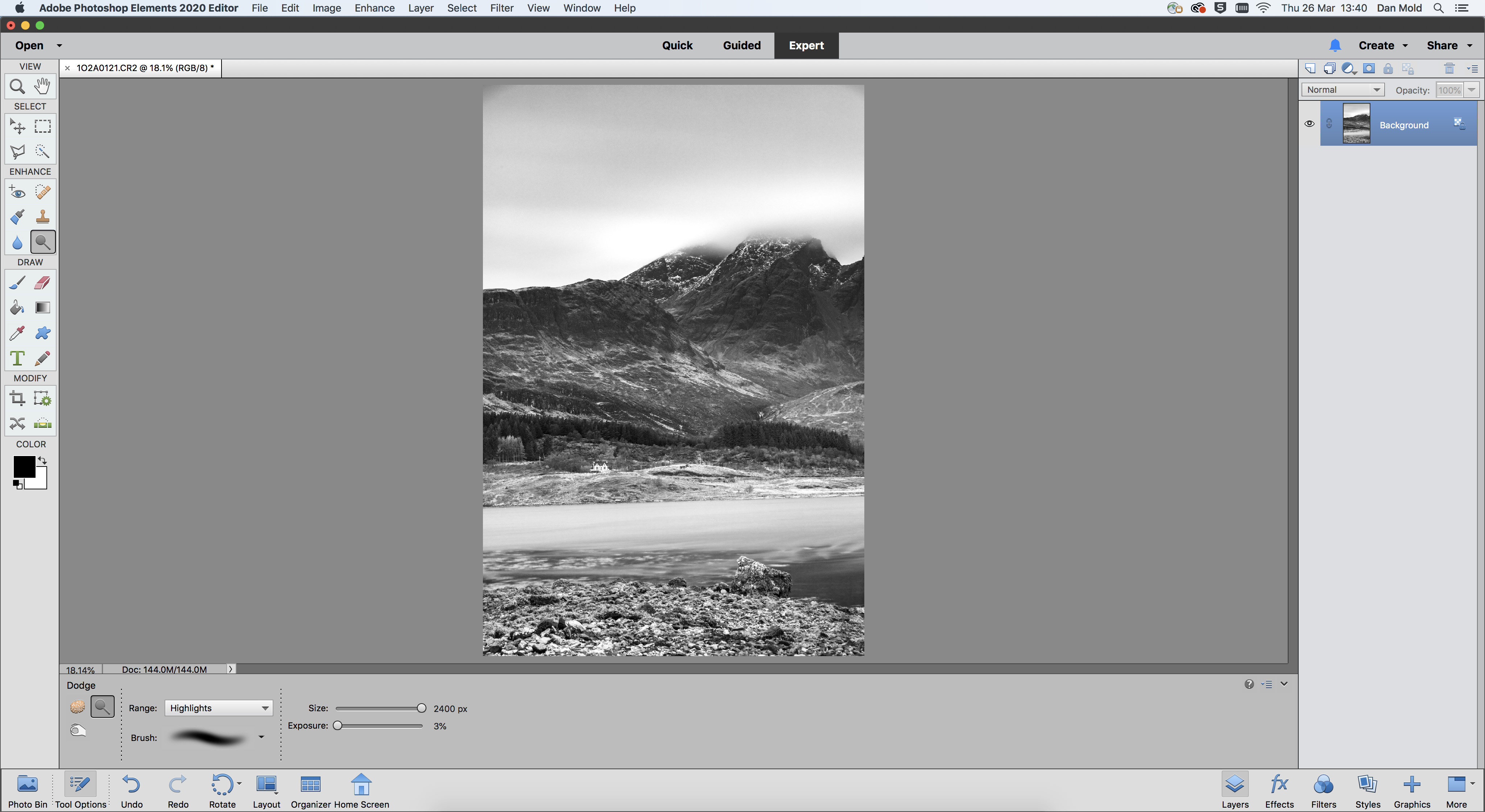Select the Crop tool
1485x812 pixels.
[x=17, y=398]
